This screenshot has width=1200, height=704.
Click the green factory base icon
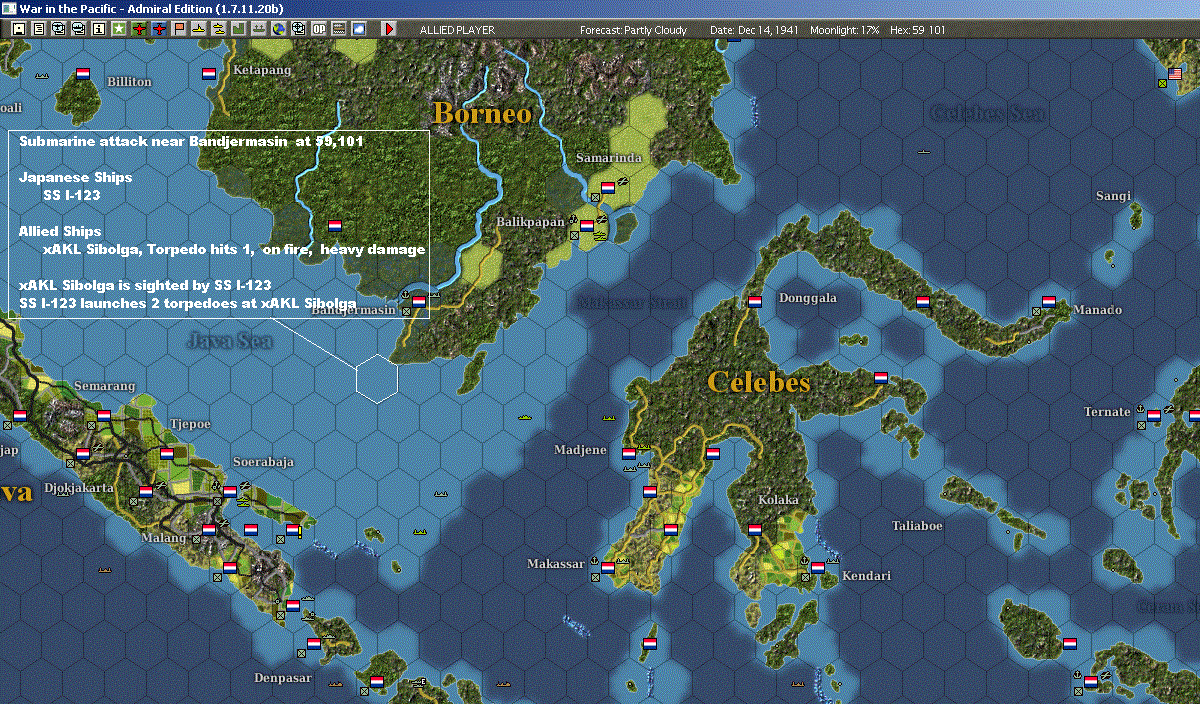click(x=239, y=29)
